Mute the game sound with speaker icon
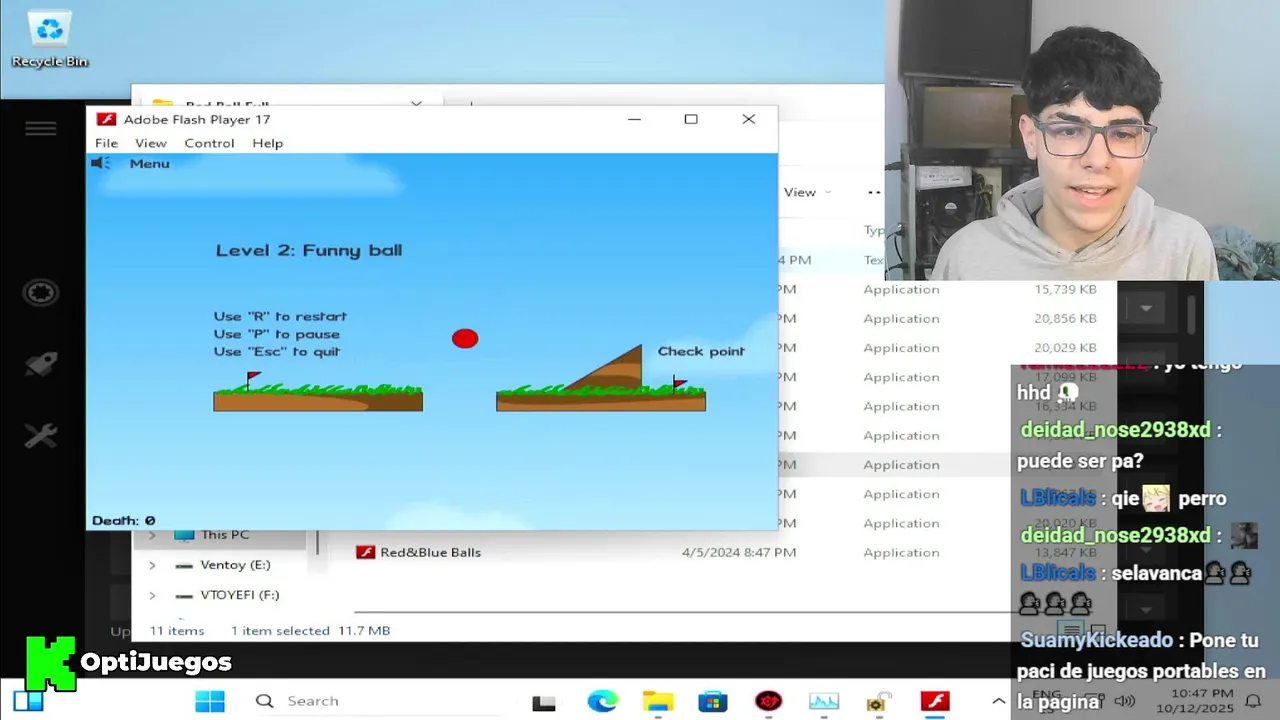The width and height of the screenshot is (1280, 720). pos(100,163)
